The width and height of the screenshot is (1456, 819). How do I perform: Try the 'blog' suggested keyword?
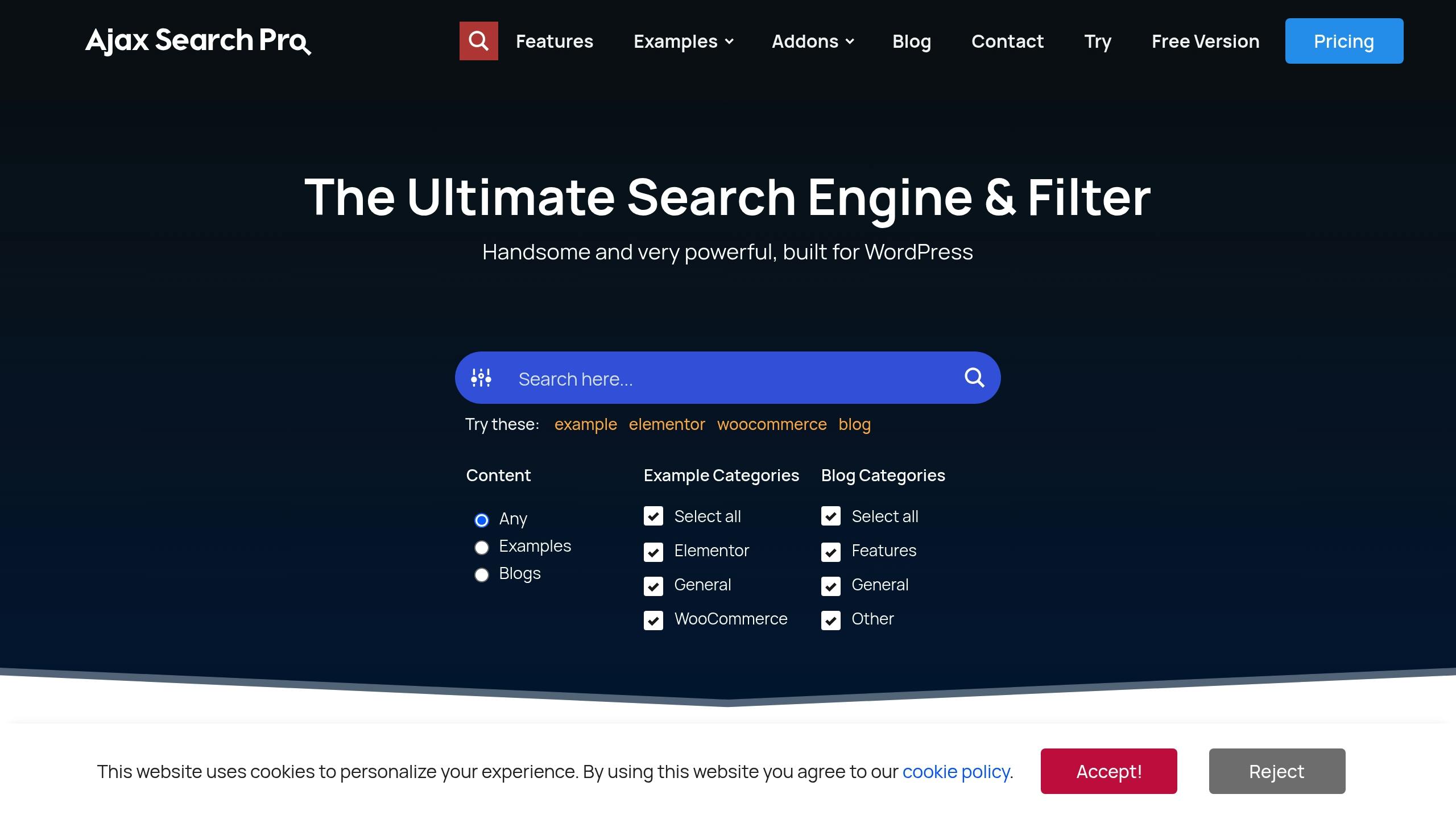point(854,424)
